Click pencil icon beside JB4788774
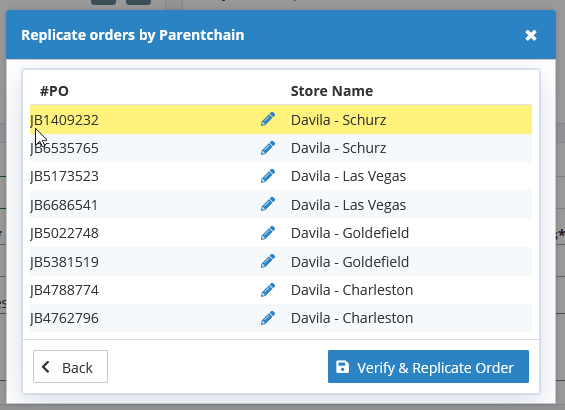The height and width of the screenshot is (410, 565). click(x=268, y=290)
